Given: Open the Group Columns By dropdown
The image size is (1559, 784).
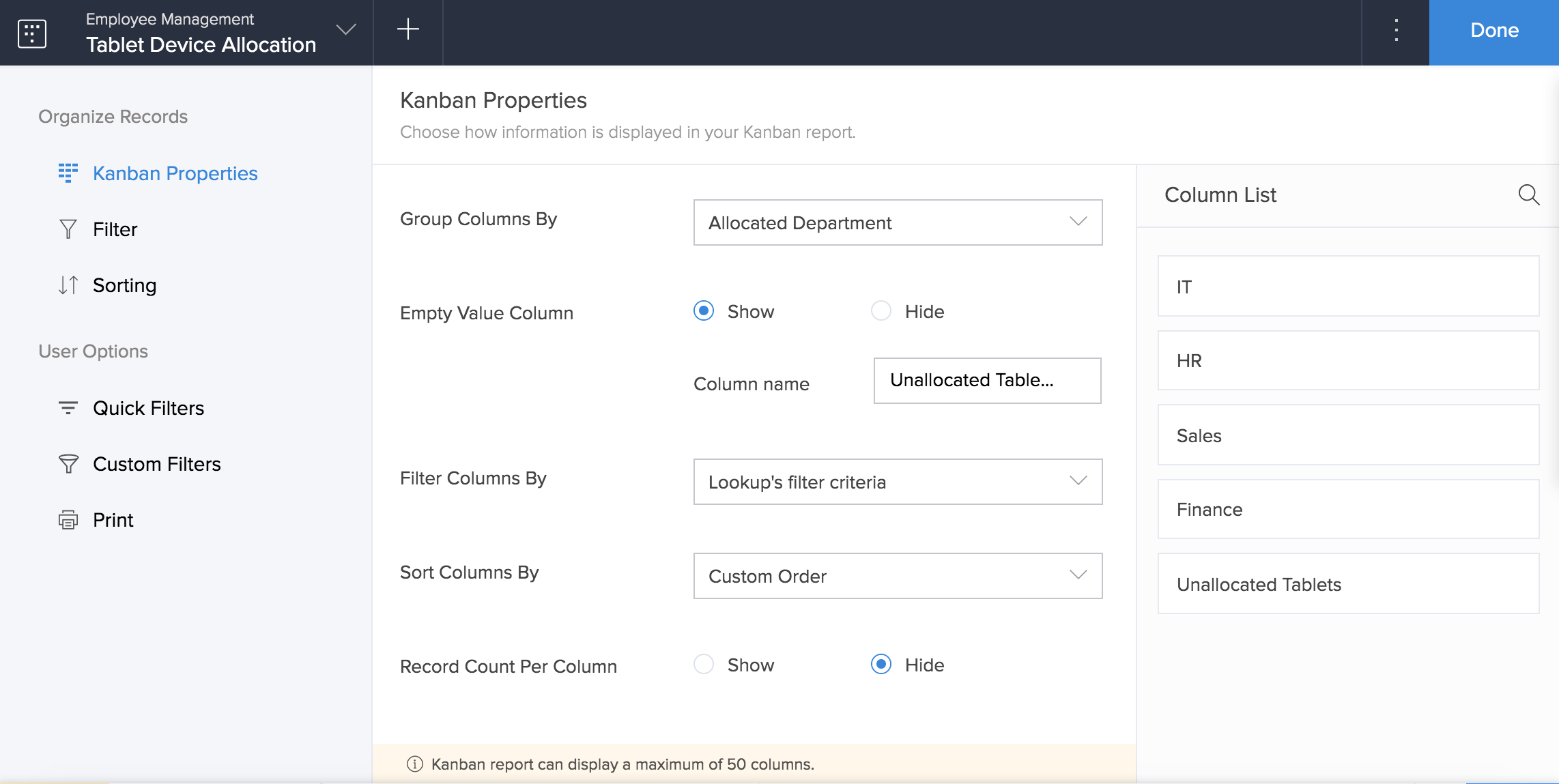Looking at the screenshot, I should tap(897, 222).
